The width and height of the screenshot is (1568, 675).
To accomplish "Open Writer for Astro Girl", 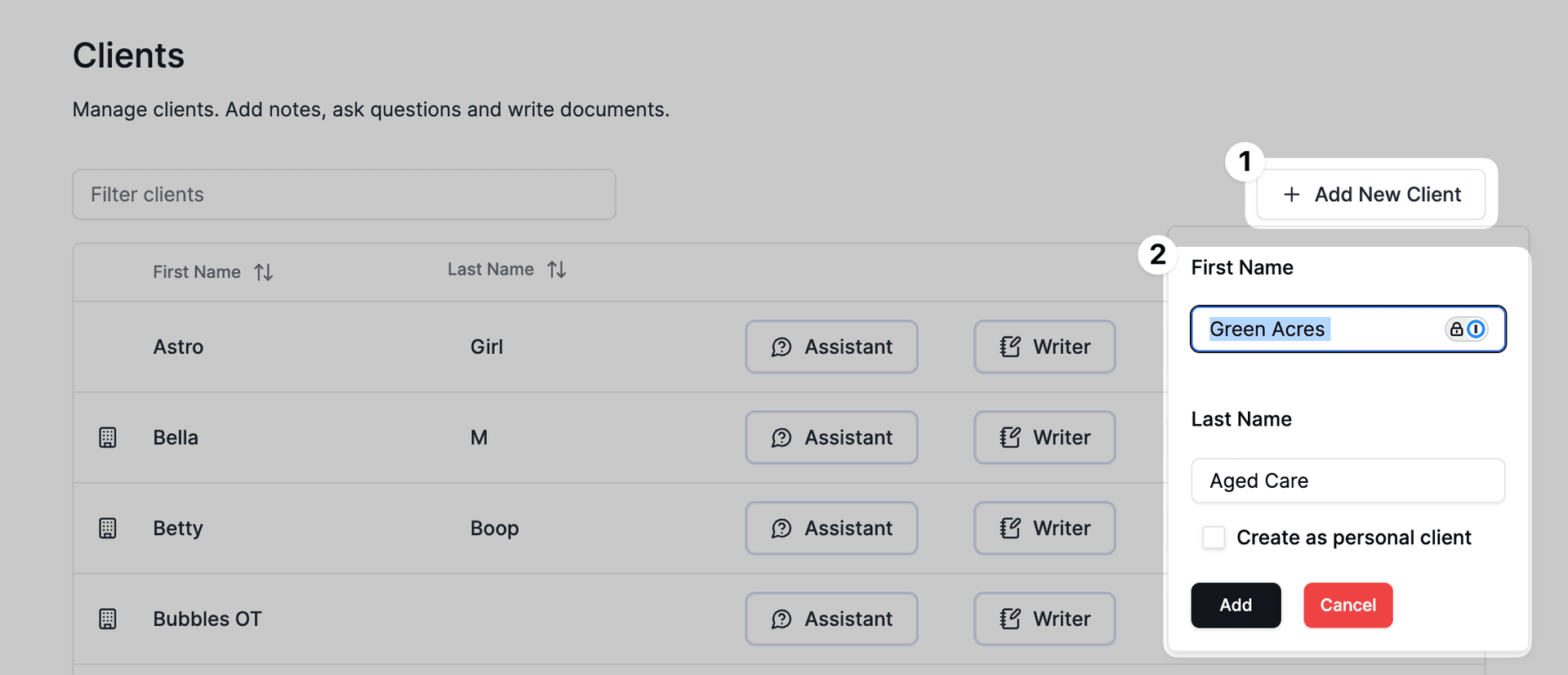I will click(1045, 346).
